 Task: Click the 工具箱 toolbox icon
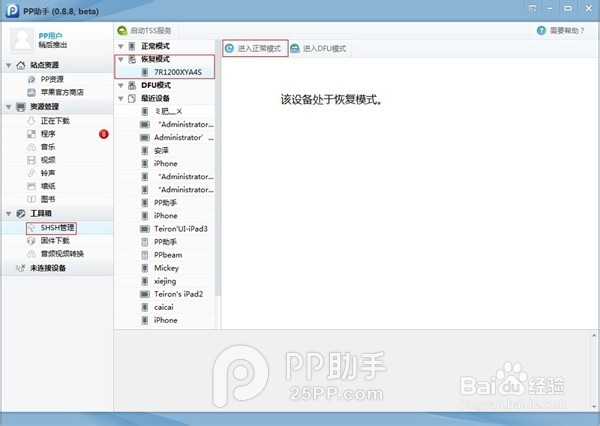pos(21,214)
